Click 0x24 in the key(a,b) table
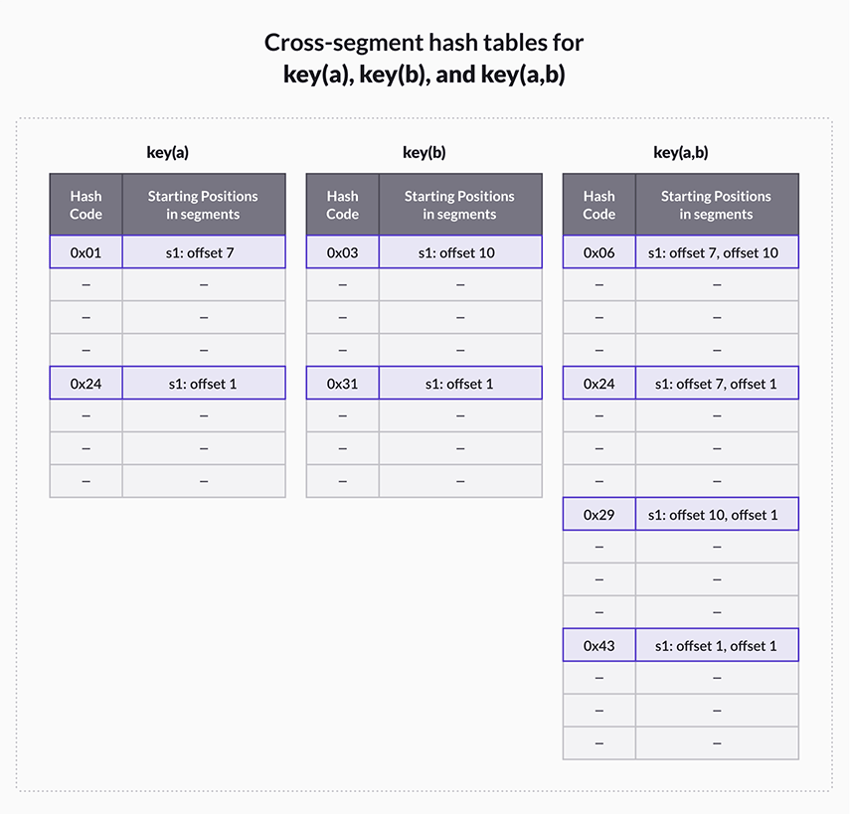850x814 pixels. pos(599,384)
